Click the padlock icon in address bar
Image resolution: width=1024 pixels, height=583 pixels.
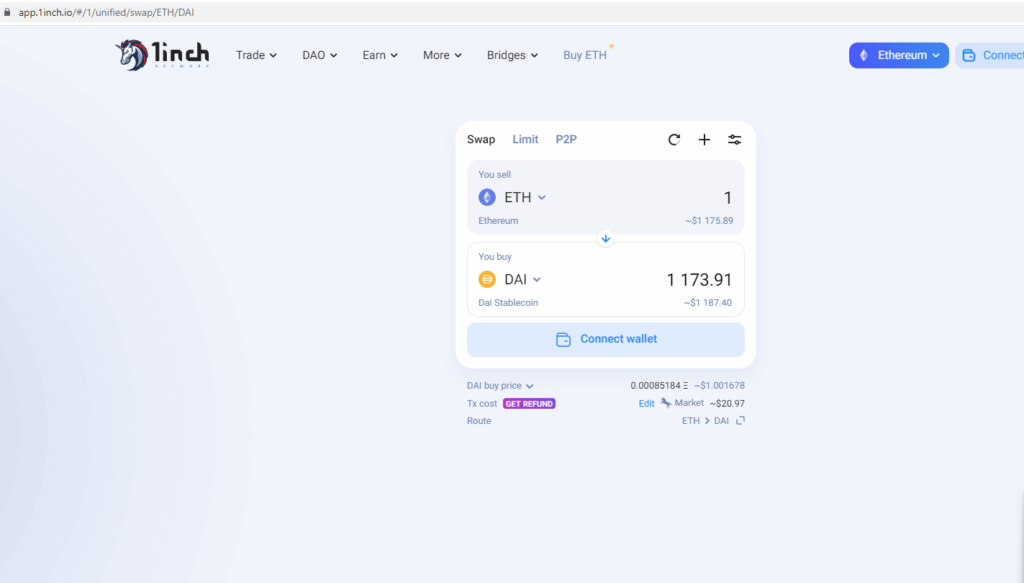[7, 12]
